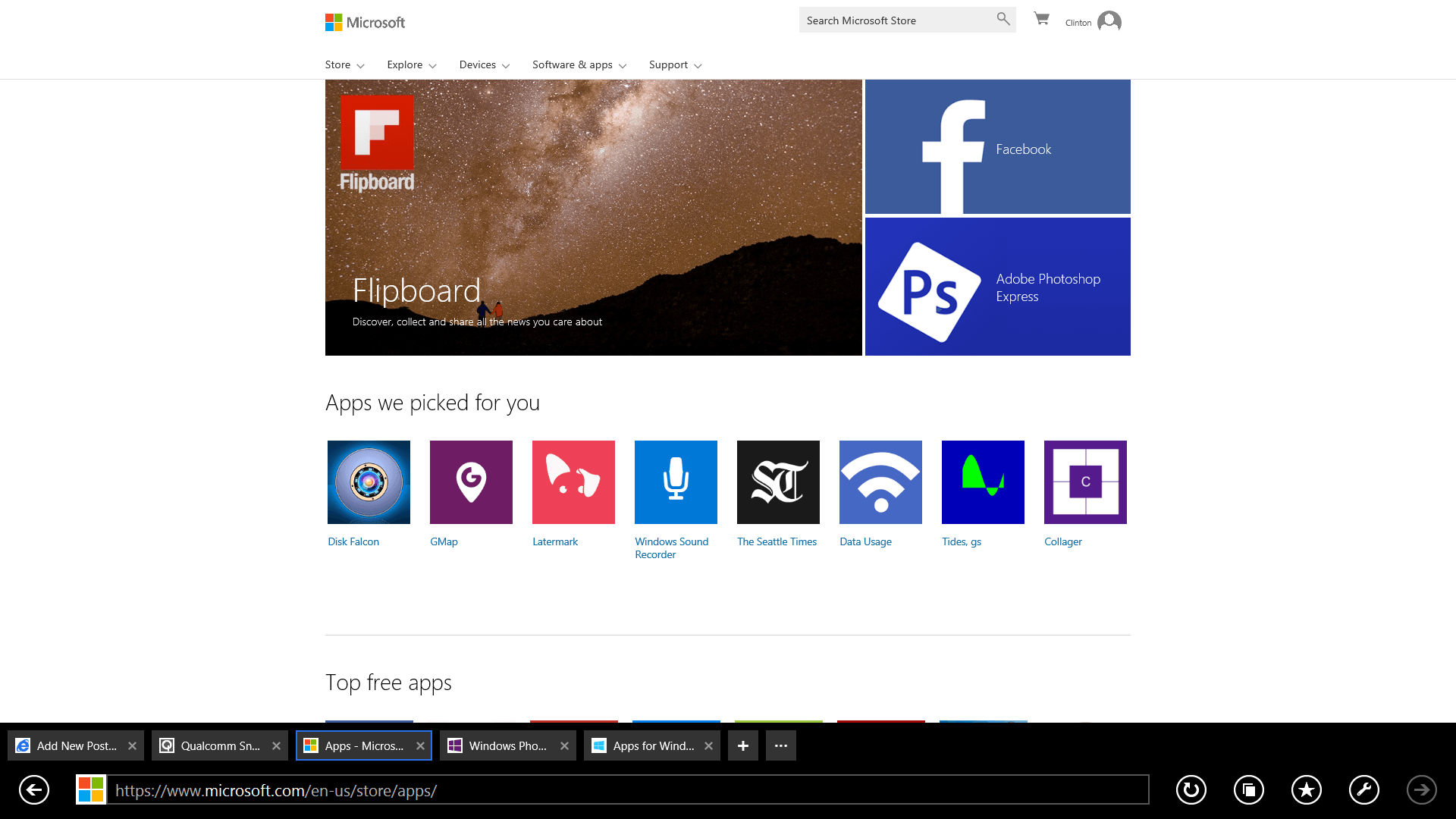Open a new tab with plus button
The height and width of the screenshot is (819, 1456).
click(x=743, y=745)
